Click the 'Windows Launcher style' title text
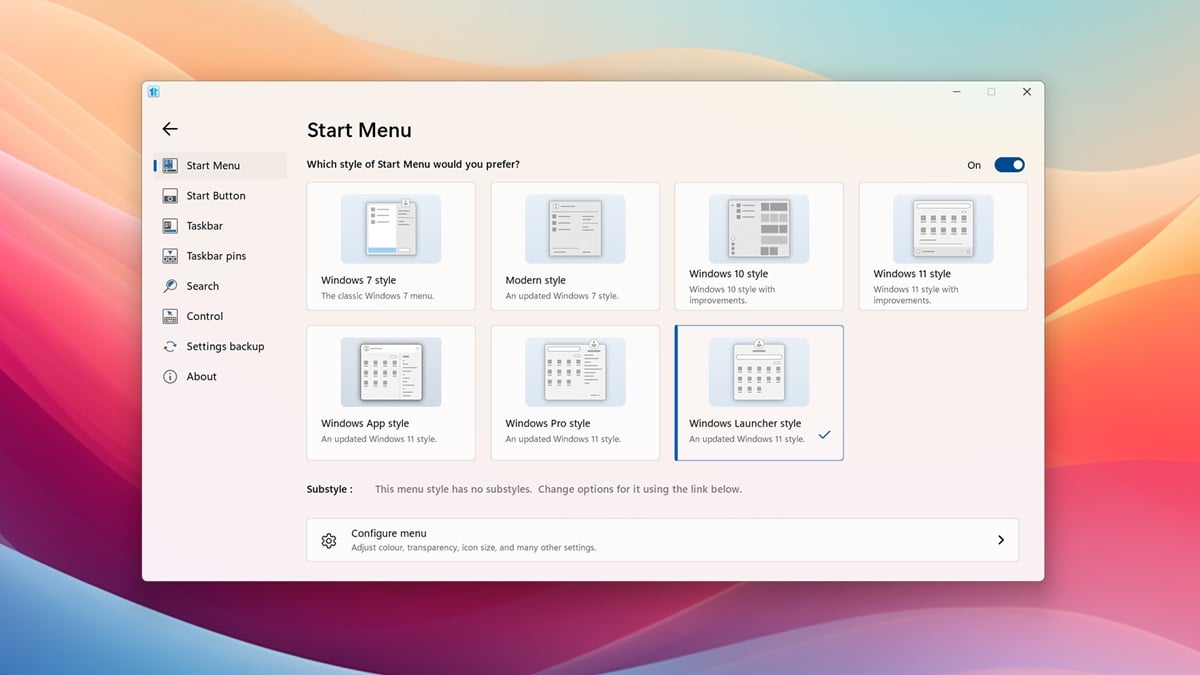The image size is (1200, 675). pyautogui.click(x=745, y=424)
